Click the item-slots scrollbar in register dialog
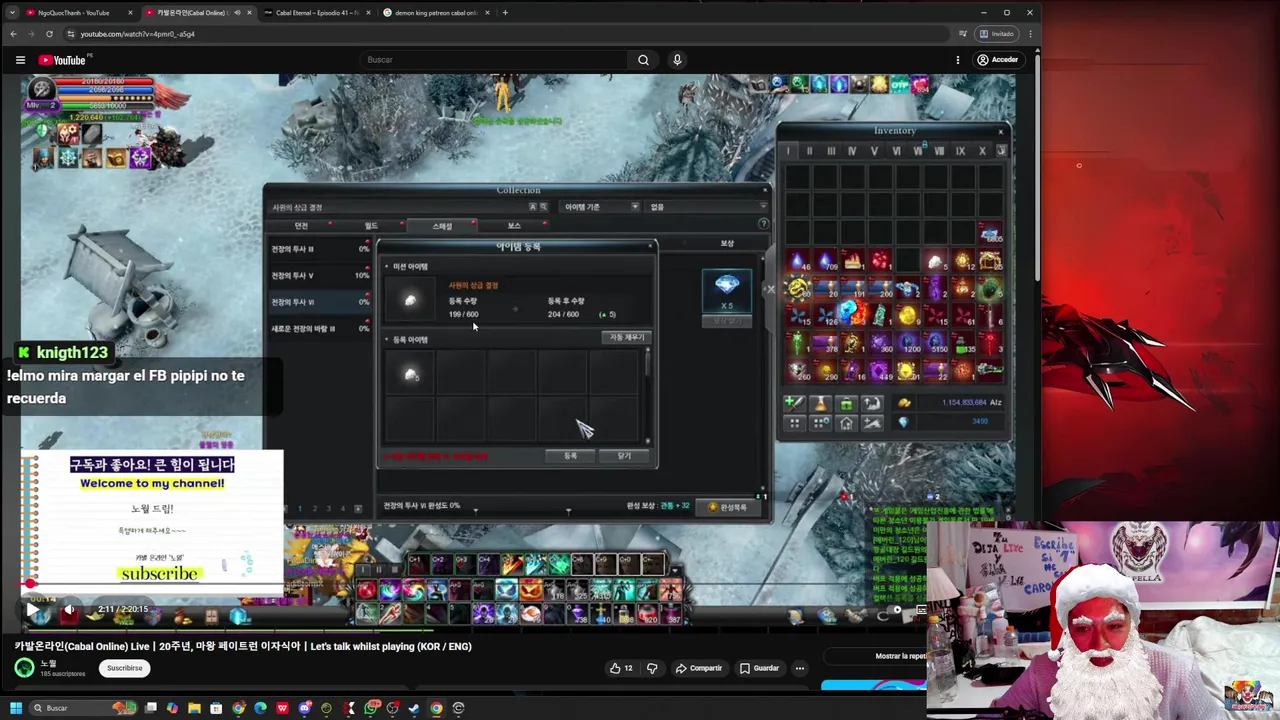This screenshot has width=1280, height=720. pyautogui.click(x=649, y=395)
